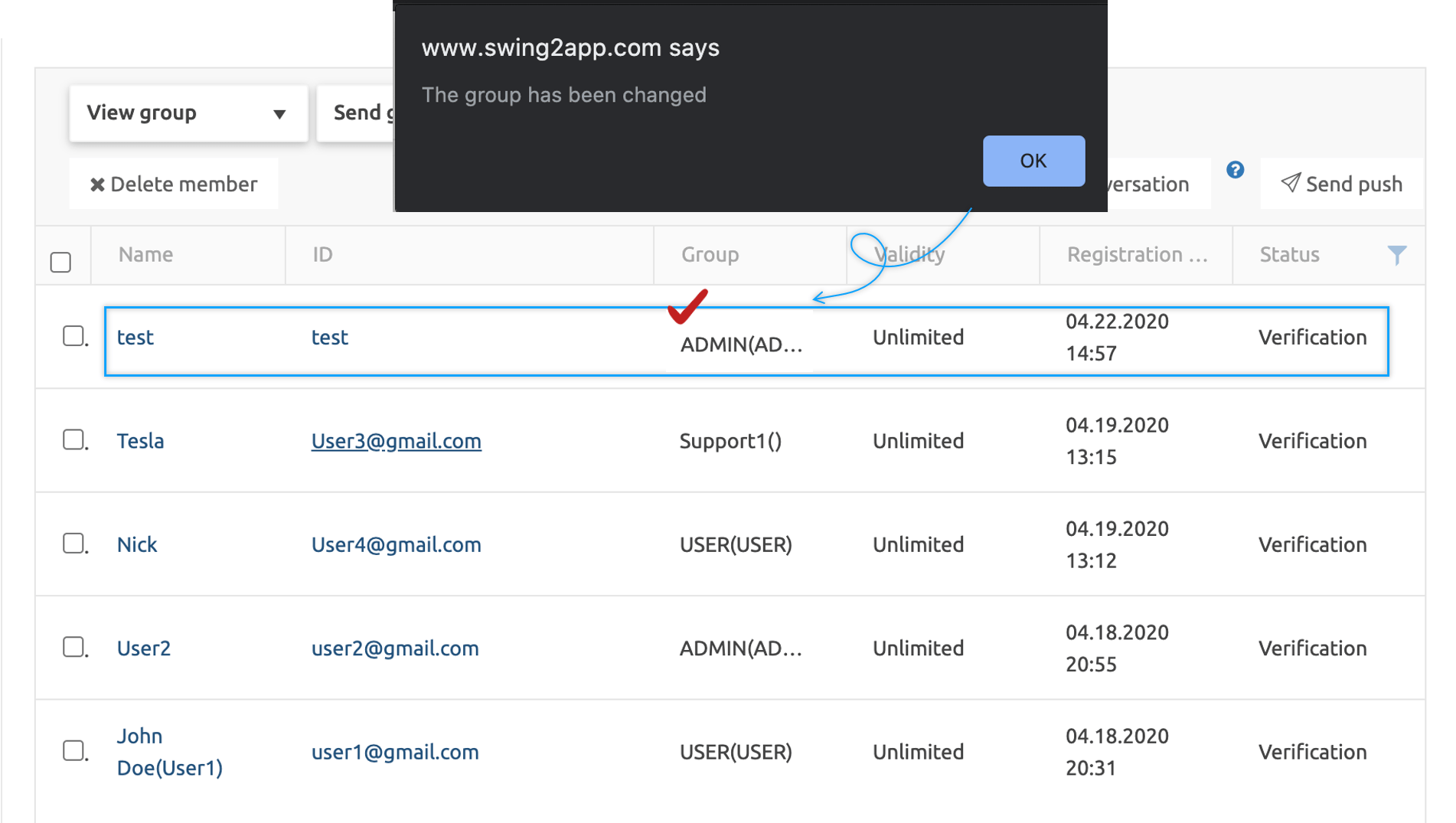
Task: Click the ADMIN group cell for User2
Action: tap(740, 648)
